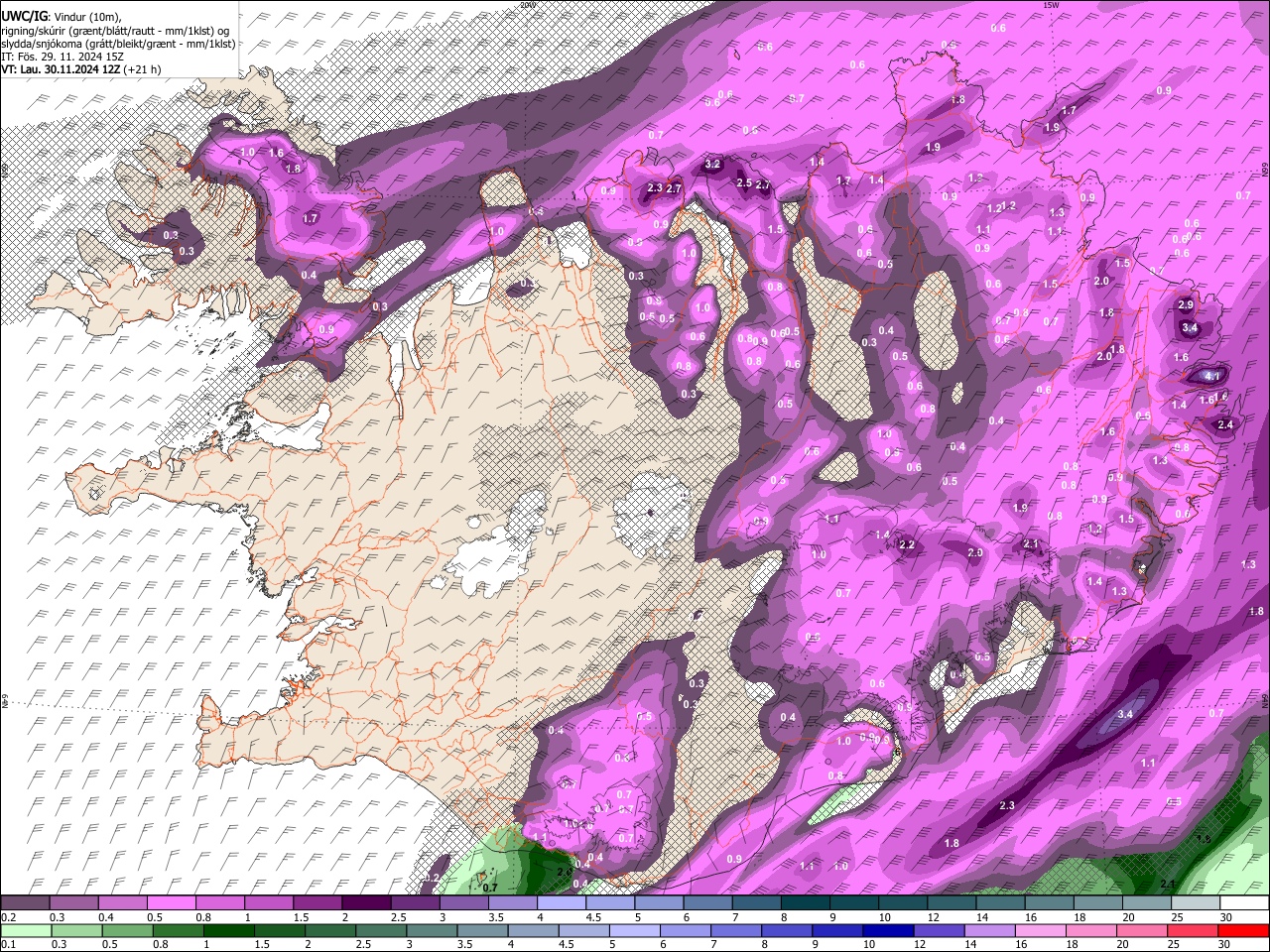
Task: Click the '4.5' label in the top legend row
Action: click(x=593, y=917)
